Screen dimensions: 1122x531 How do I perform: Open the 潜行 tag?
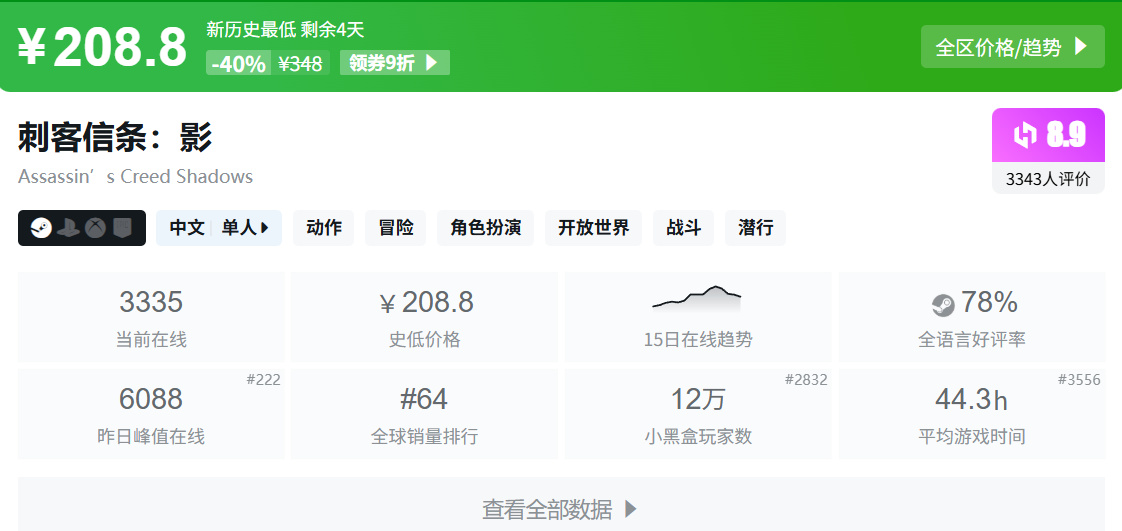point(756,228)
